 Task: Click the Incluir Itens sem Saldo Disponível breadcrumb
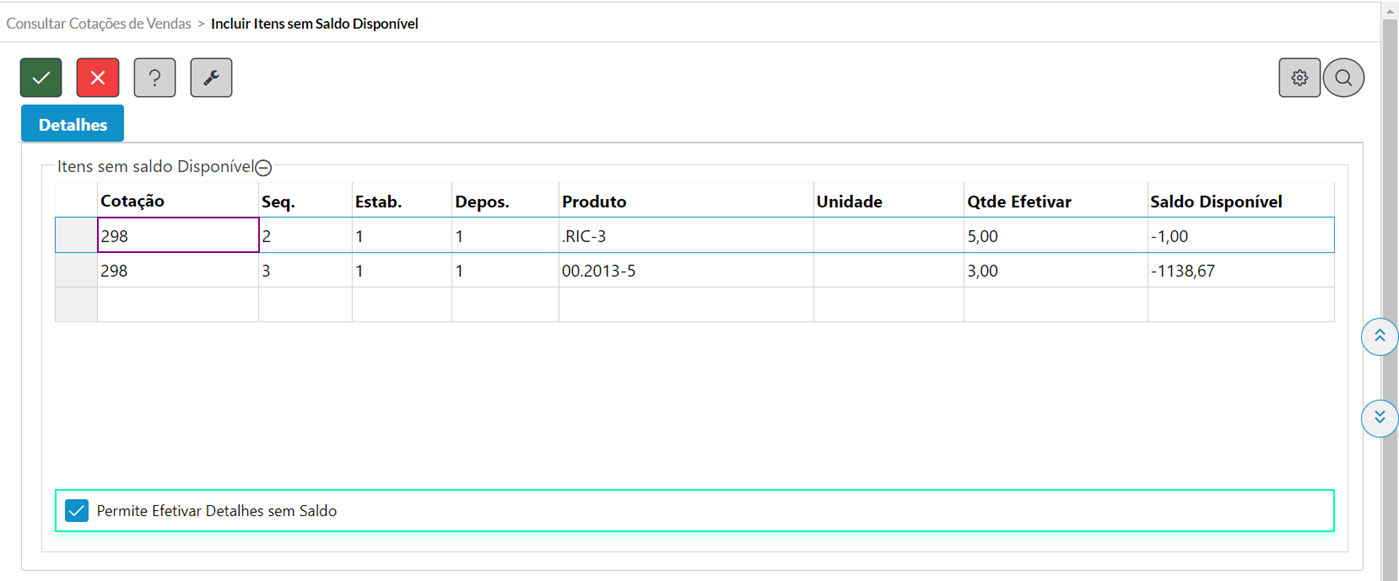click(x=315, y=23)
